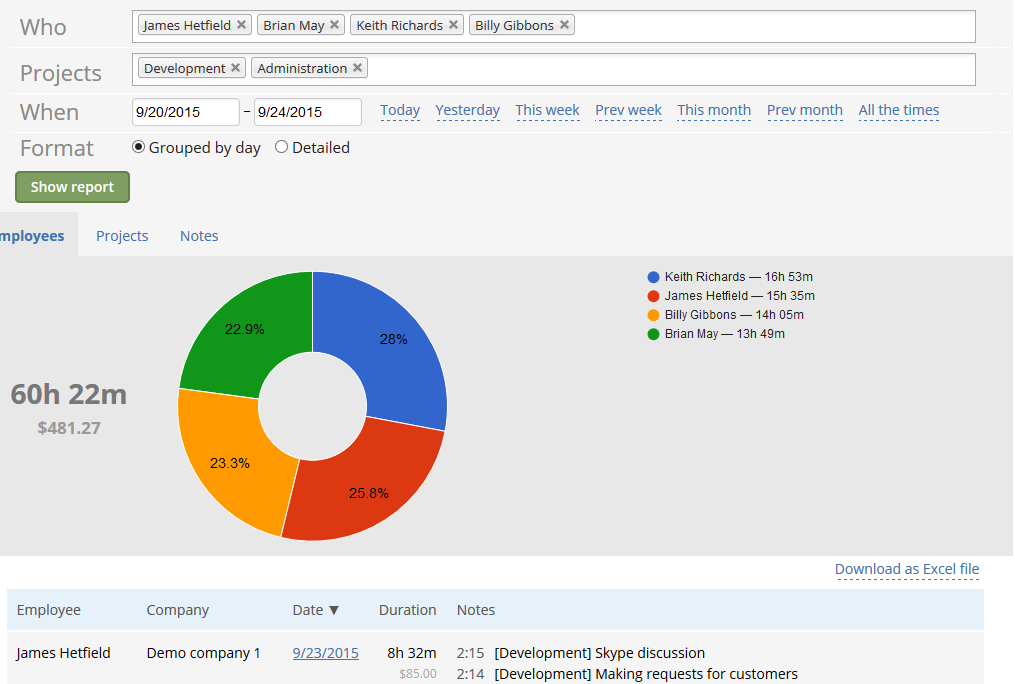This screenshot has height=684, width=1015.
Task: Click blue Keith Richards legend swatch
Action: (x=654, y=277)
